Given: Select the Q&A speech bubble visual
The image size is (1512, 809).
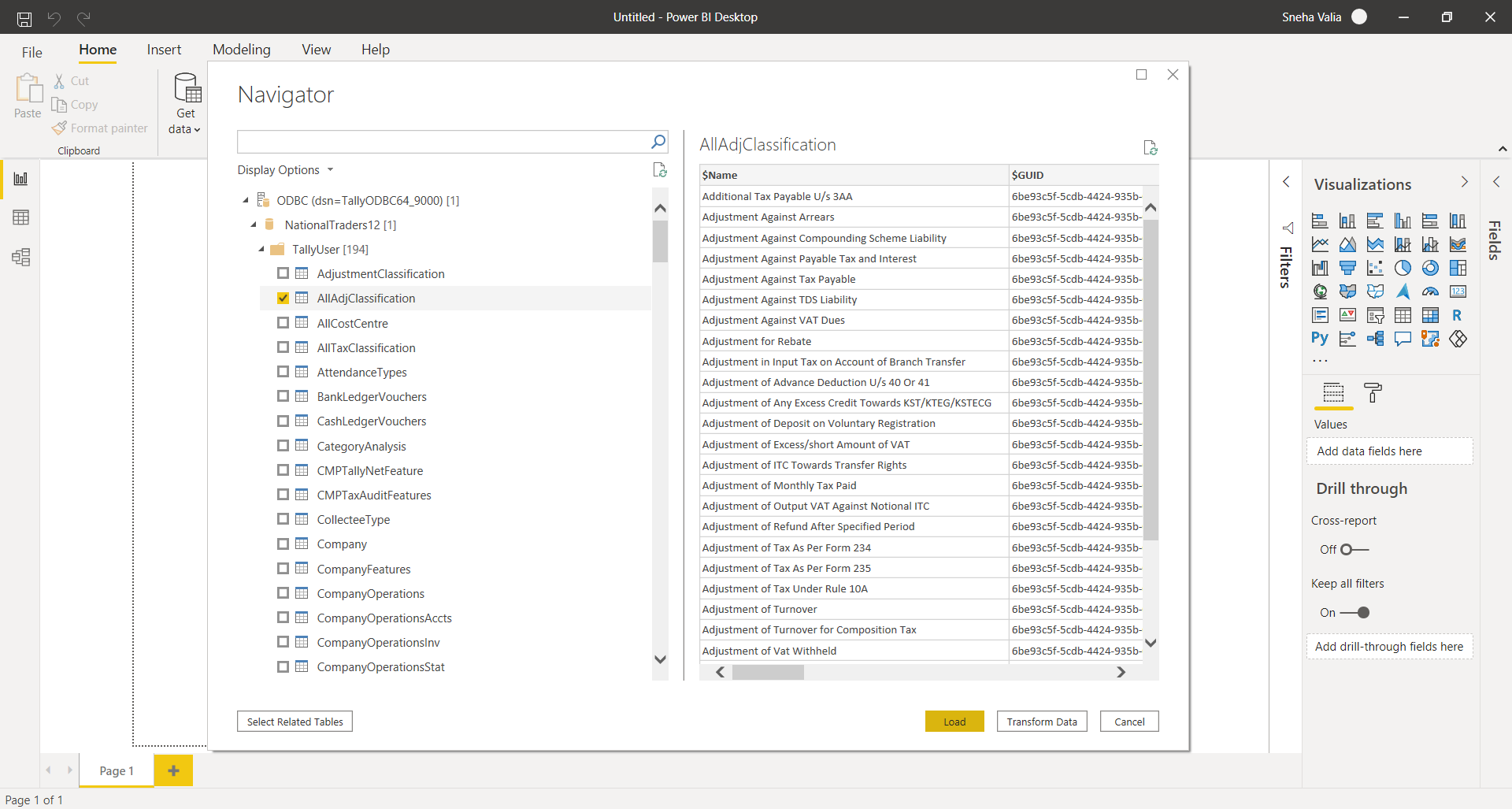Looking at the screenshot, I should point(1403,339).
